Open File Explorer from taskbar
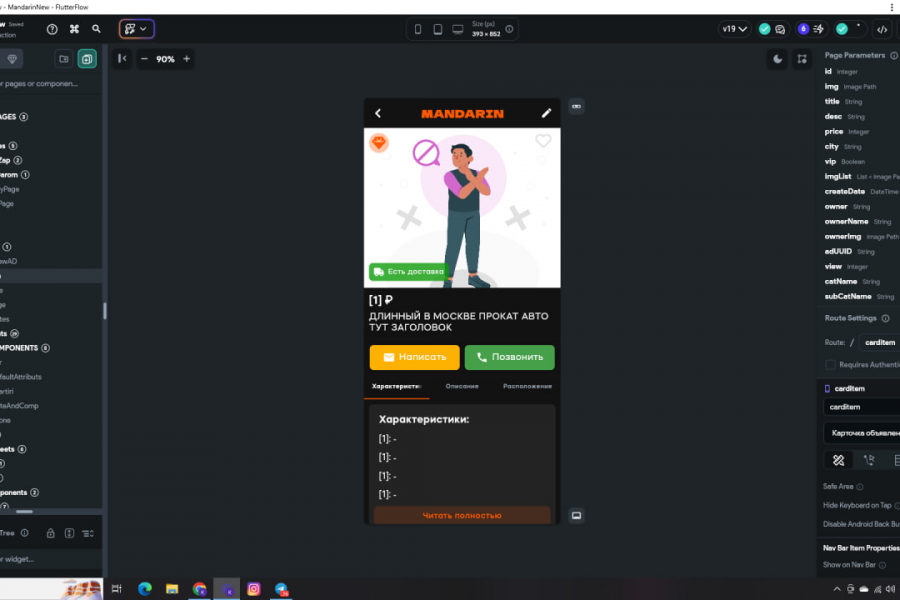The height and width of the screenshot is (600, 900). click(x=172, y=589)
